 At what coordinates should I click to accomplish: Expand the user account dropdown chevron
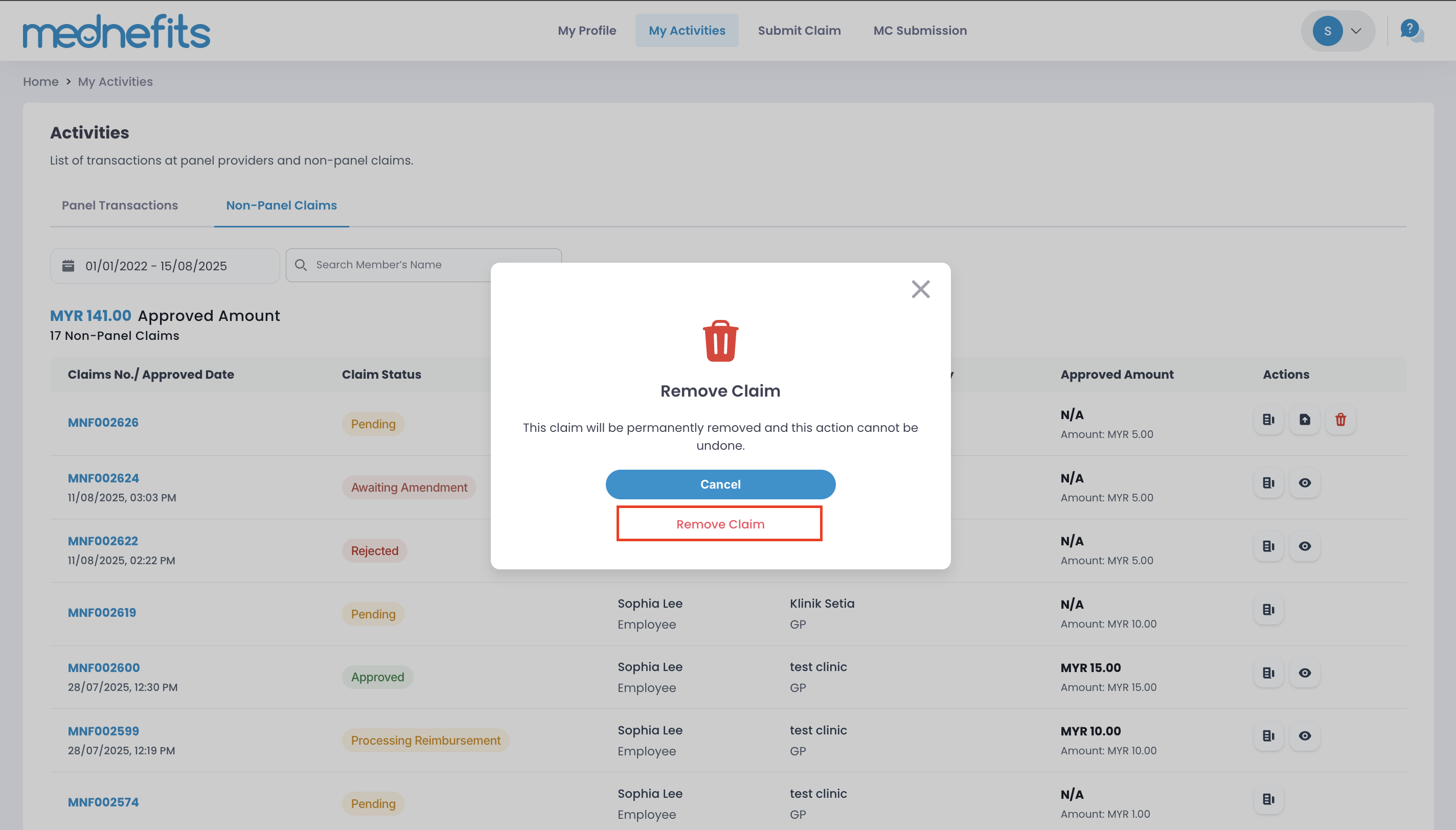(1356, 31)
